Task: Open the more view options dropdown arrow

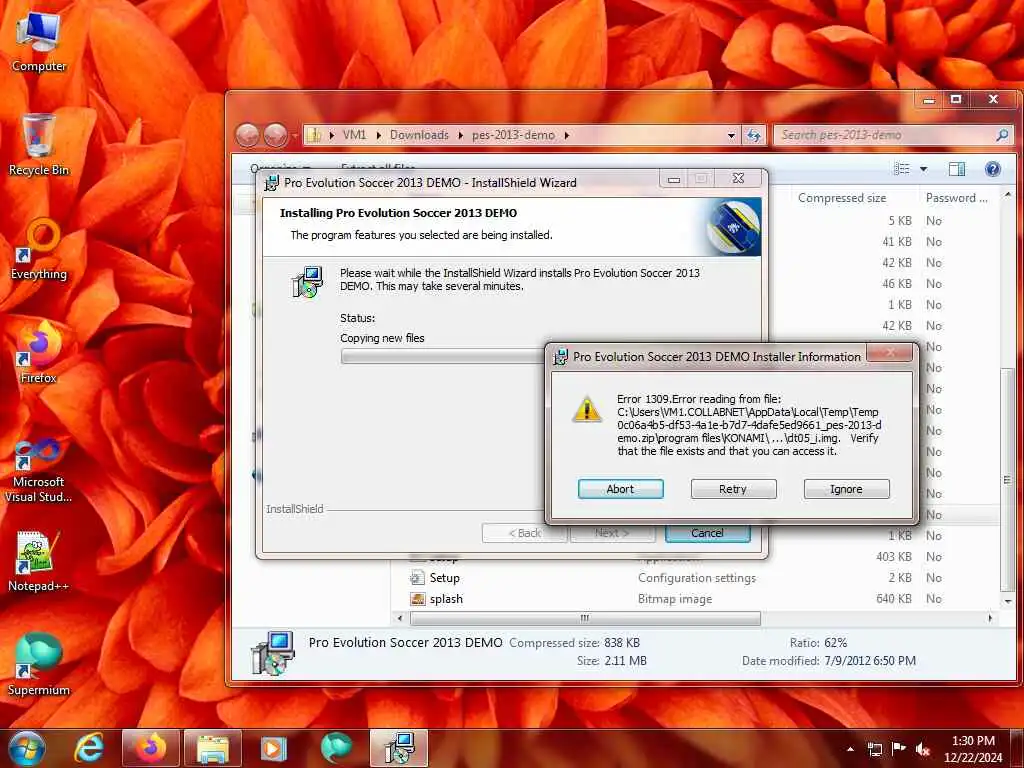Action: (x=923, y=169)
